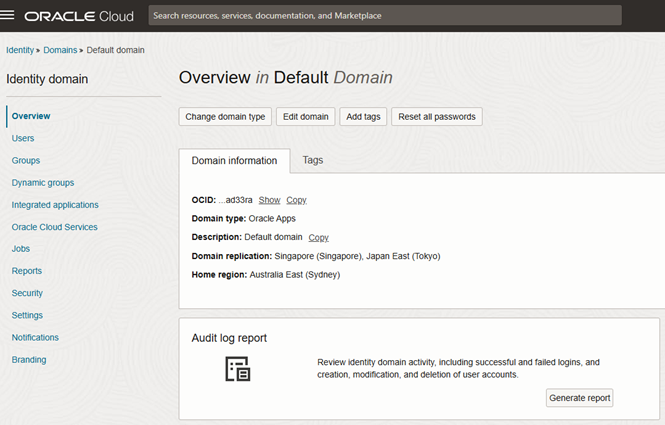Click the Overview in Default Domain heading

285,78
